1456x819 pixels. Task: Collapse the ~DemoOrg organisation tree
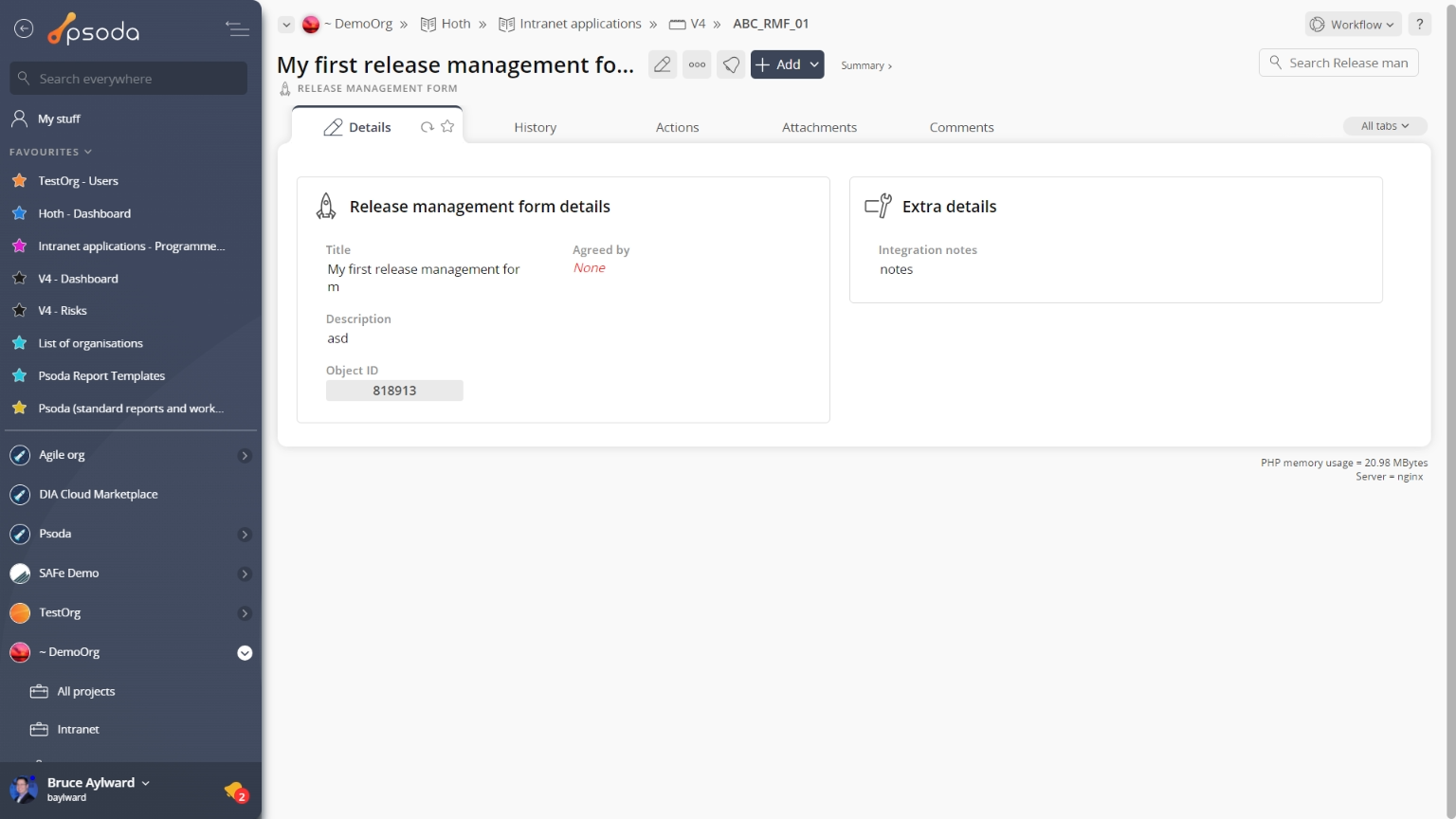click(x=244, y=653)
